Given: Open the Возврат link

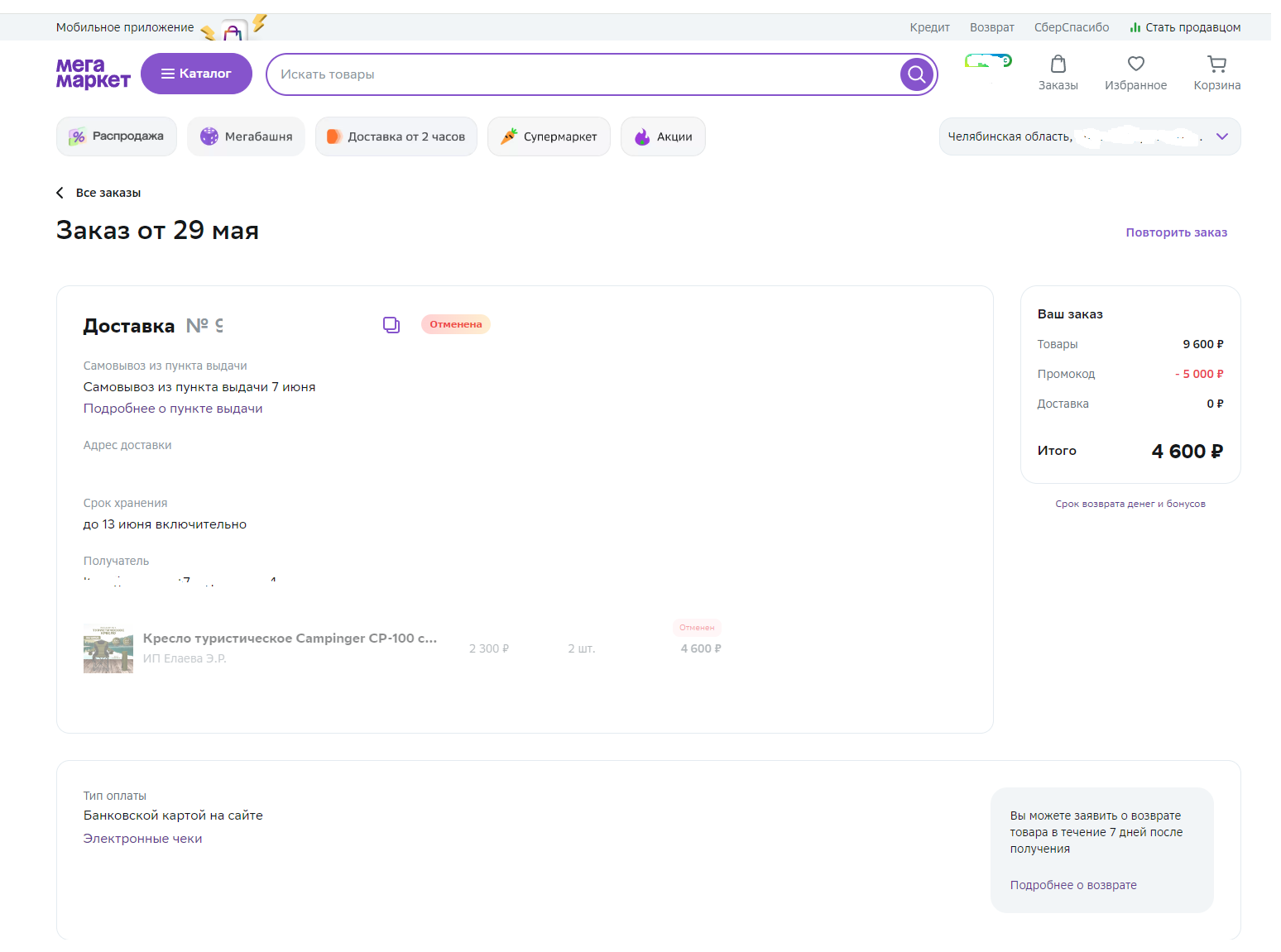Looking at the screenshot, I should [992, 27].
